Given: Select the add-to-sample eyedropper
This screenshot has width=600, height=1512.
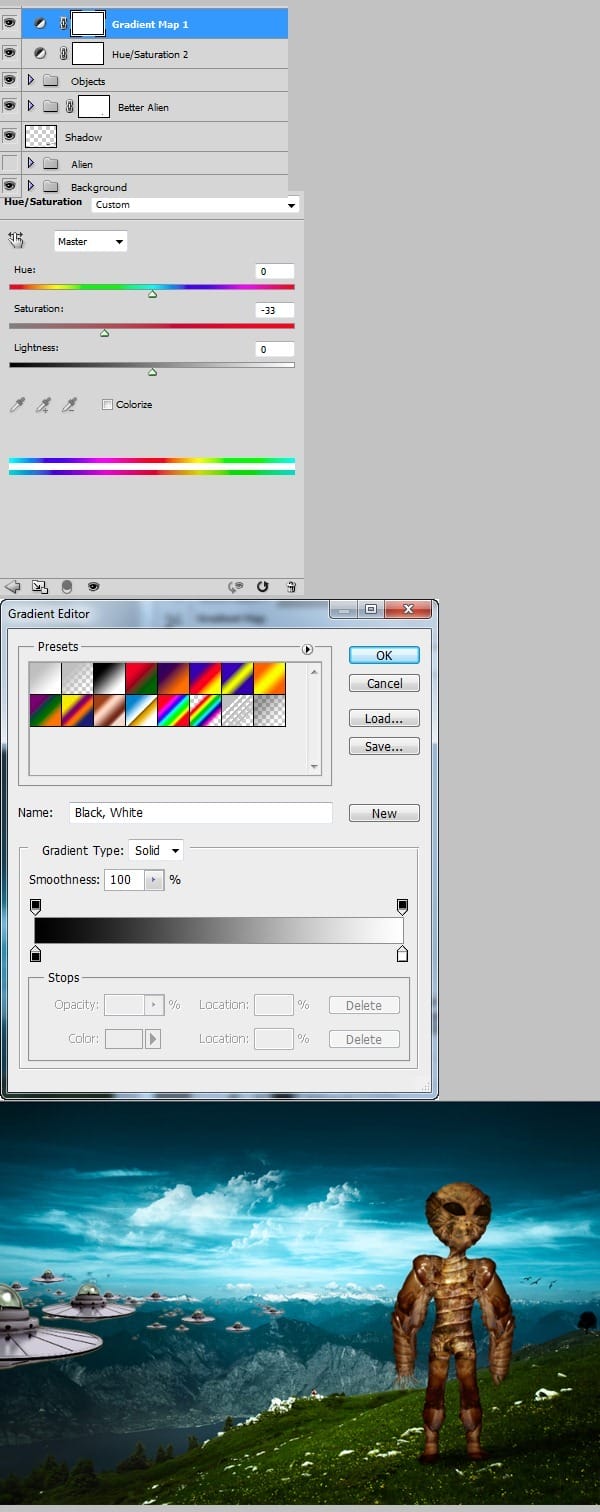Looking at the screenshot, I should (43, 404).
